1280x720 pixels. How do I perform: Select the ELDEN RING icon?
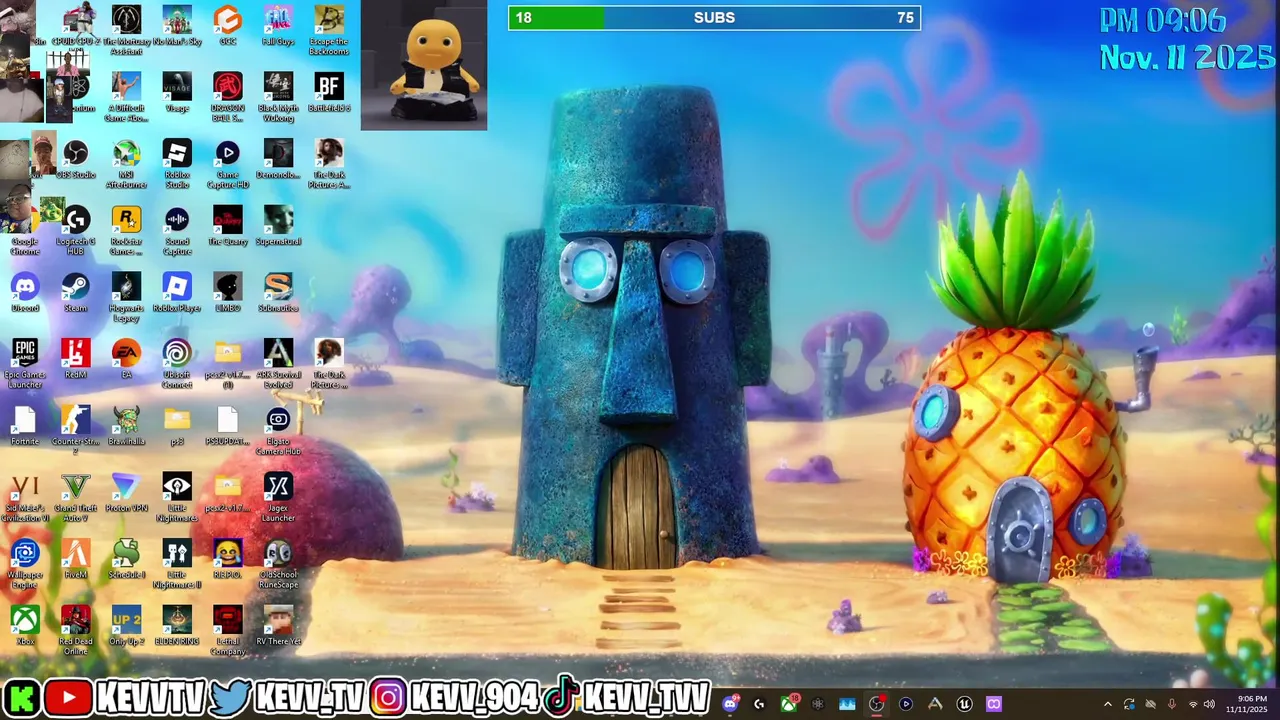(177, 627)
